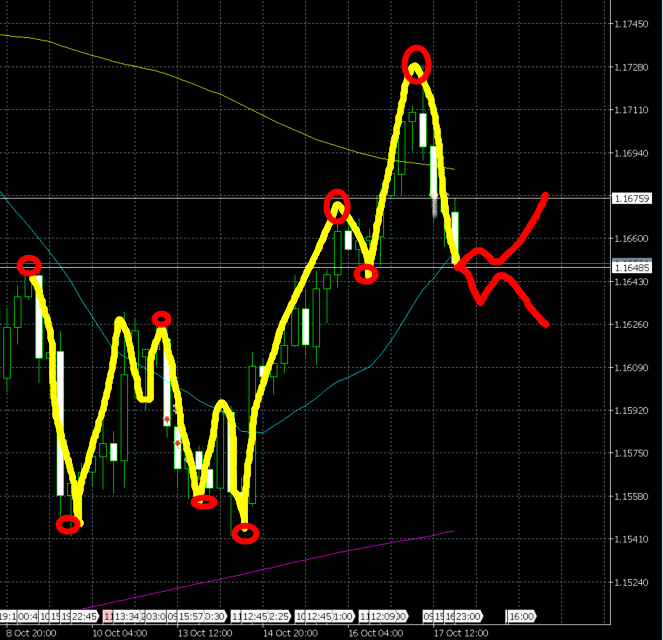Viewport: 663px width, 640px height.
Task: Select the pink 11 event marker on the timeline
Action: point(108,616)
